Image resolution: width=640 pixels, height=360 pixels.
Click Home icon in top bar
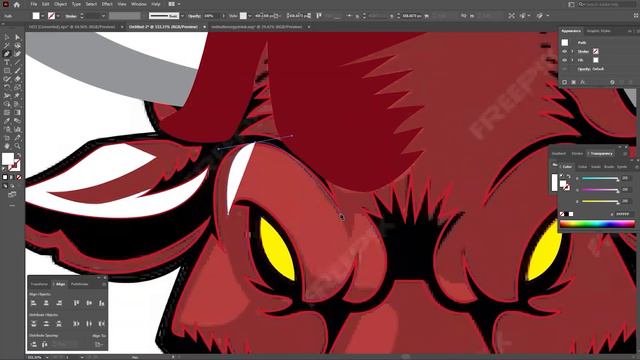pyautogui.click(x=17, y=4)
